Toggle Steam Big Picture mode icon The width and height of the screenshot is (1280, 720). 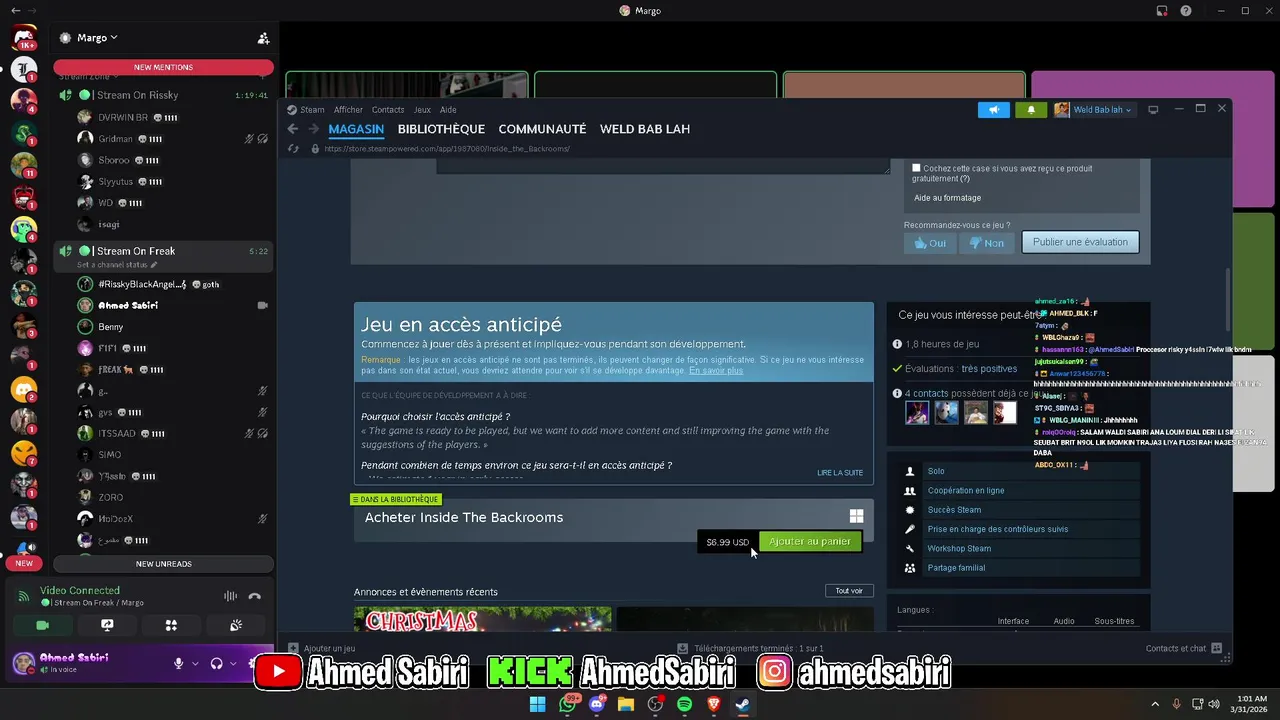click(1153, 110)
